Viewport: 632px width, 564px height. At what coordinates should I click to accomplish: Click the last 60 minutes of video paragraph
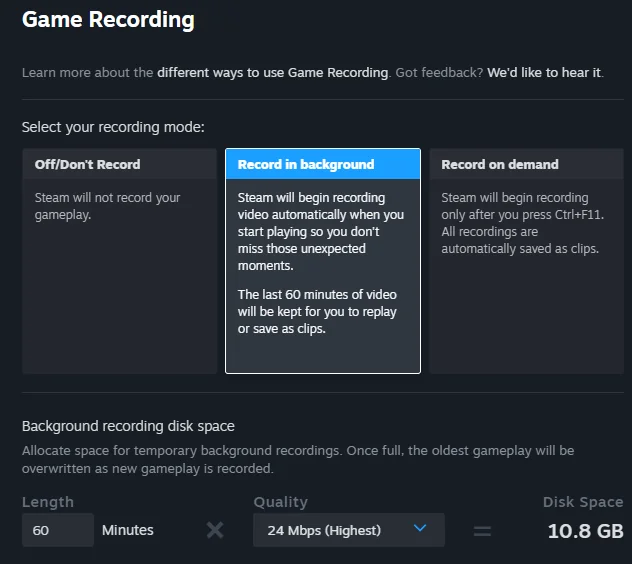coord(317,311)
